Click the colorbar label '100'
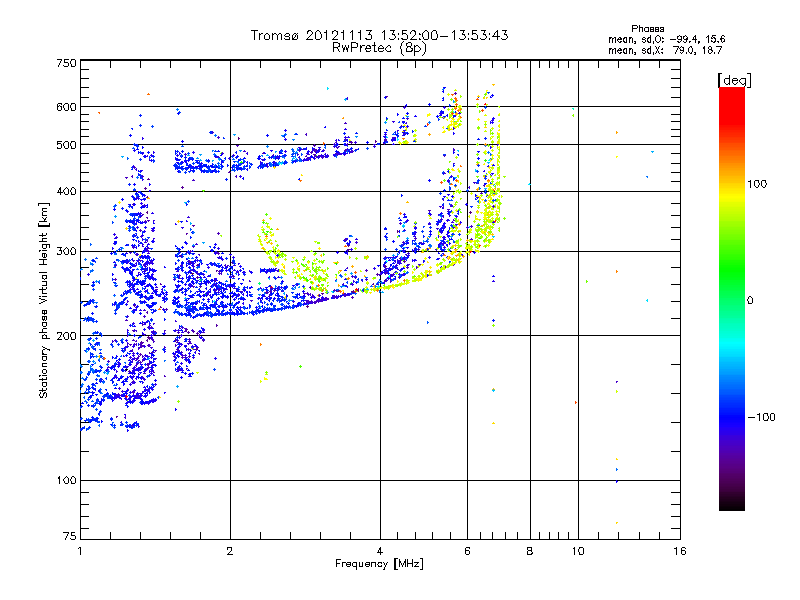Screen dimensions: 800x600 coord(757,184)
